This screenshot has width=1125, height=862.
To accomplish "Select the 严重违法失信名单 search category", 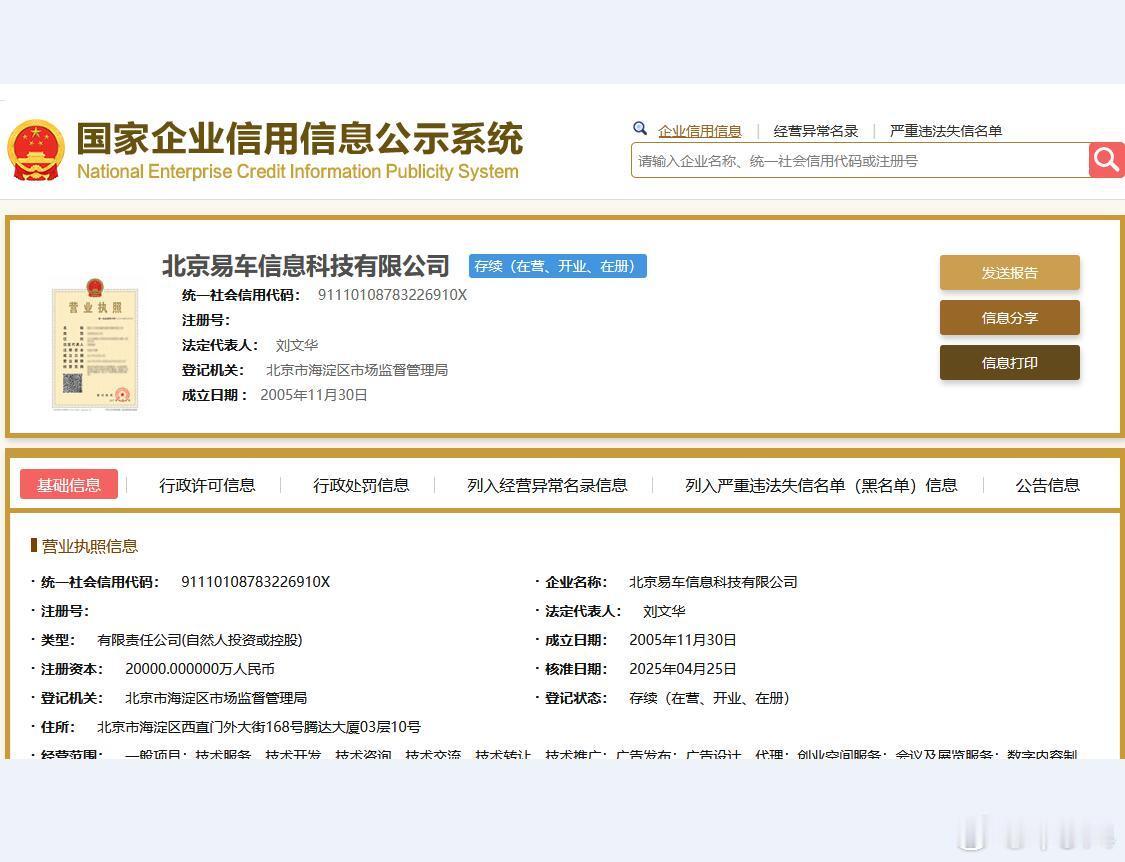I will [946, 131].
